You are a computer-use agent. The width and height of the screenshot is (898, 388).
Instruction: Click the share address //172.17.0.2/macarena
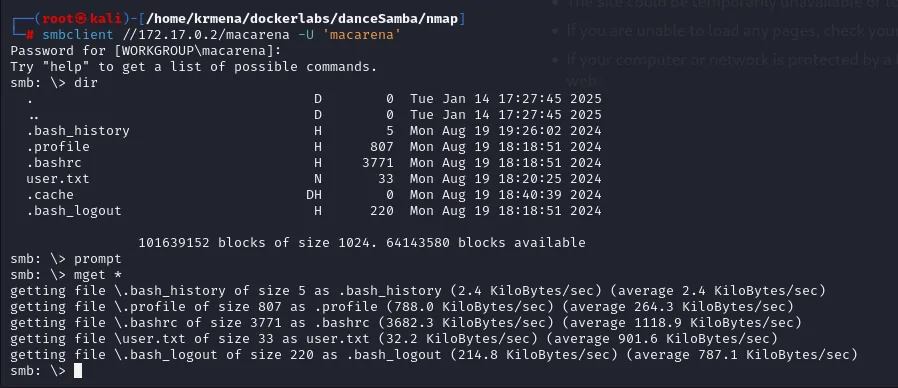(206, 35)
